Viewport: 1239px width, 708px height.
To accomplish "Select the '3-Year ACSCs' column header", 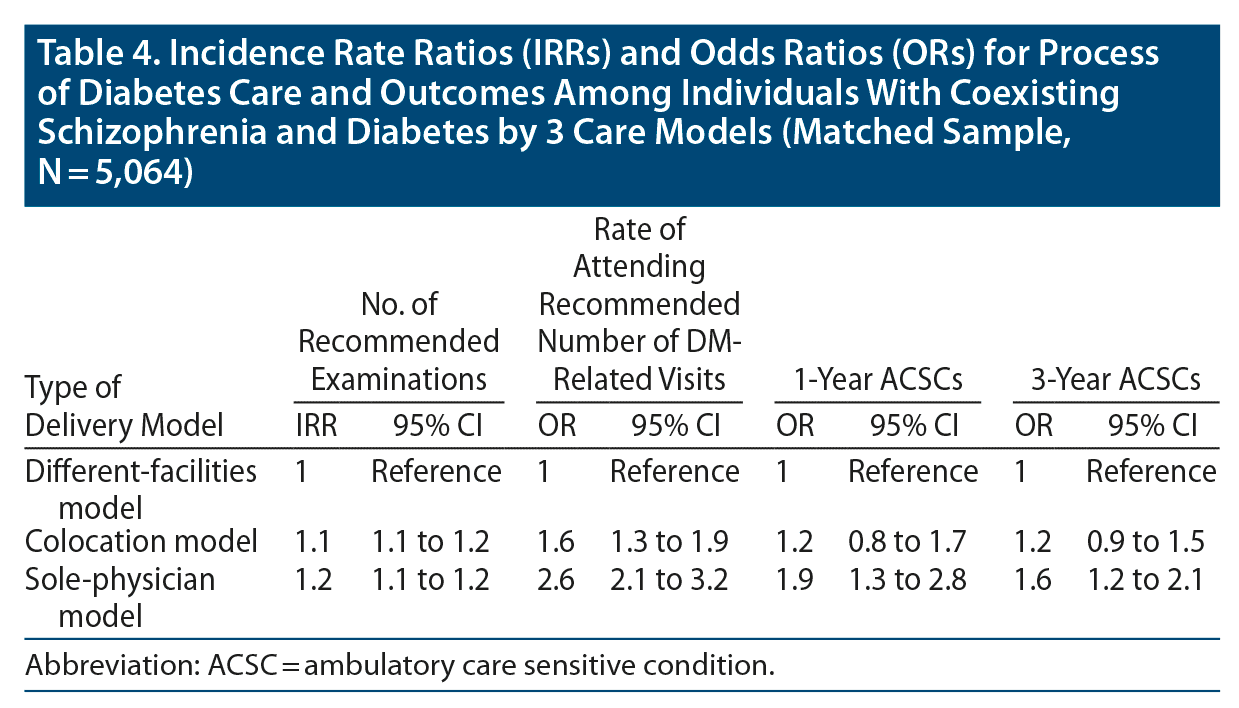I will (x=1115, y=380).
